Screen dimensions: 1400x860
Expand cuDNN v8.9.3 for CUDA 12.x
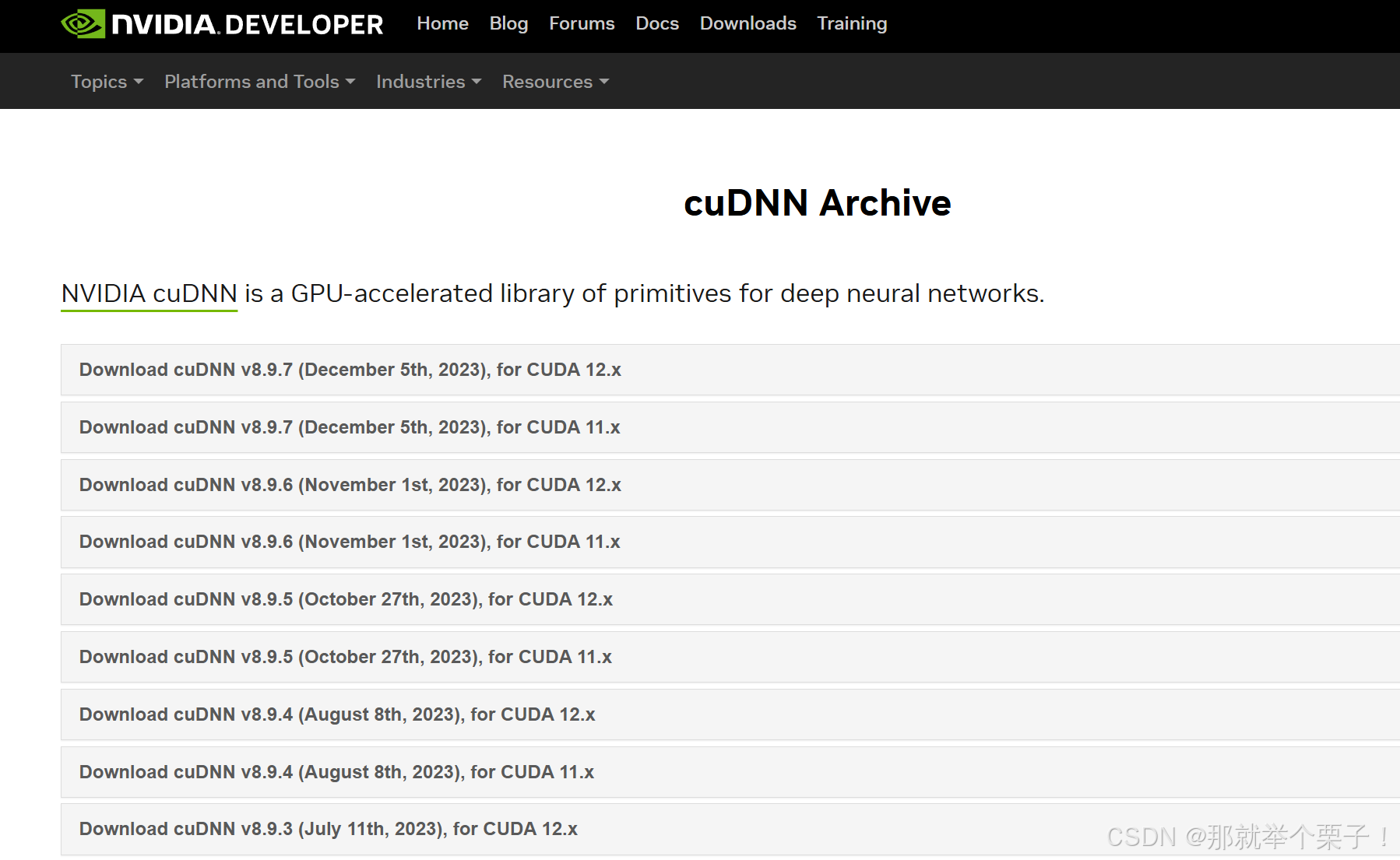pyautogui.click(x=730, y=829)
